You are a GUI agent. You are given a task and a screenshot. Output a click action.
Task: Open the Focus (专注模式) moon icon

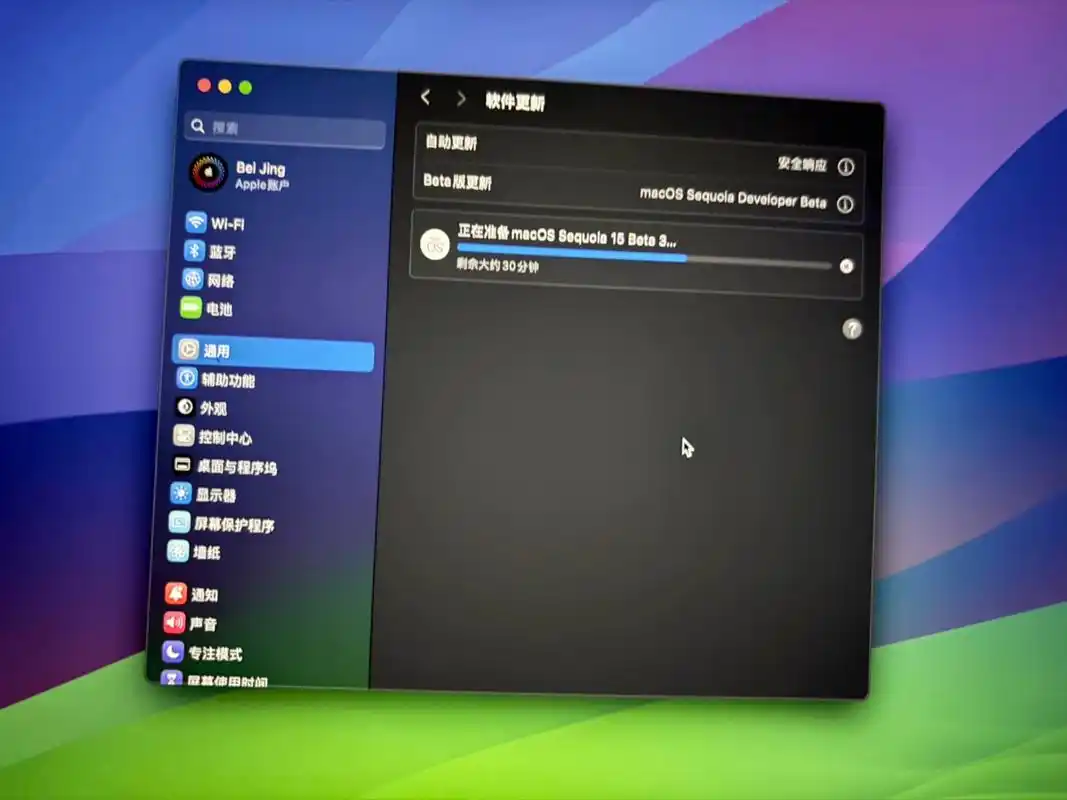coord(172,652)
